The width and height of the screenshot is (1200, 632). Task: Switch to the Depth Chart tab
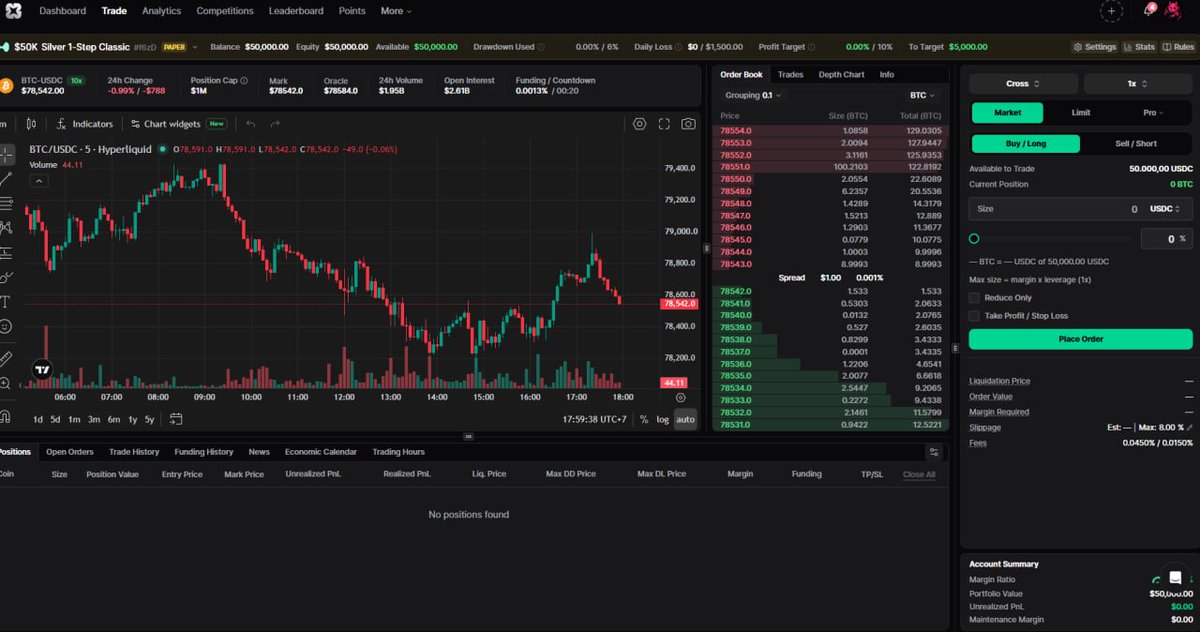(x=841, y=74)
